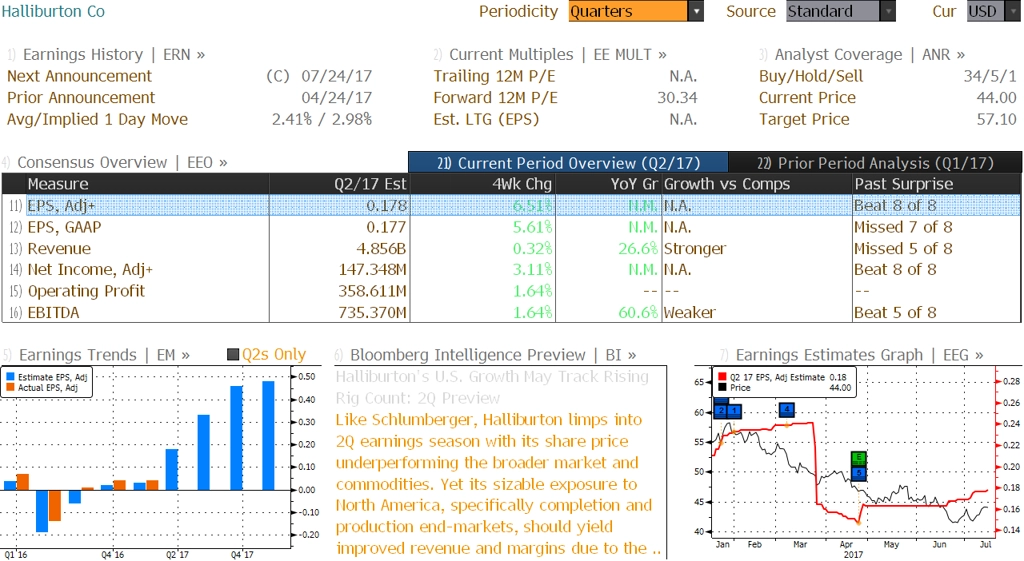Open Analyst Coverage ANR link
The image size is (1024, 561).
862,55
